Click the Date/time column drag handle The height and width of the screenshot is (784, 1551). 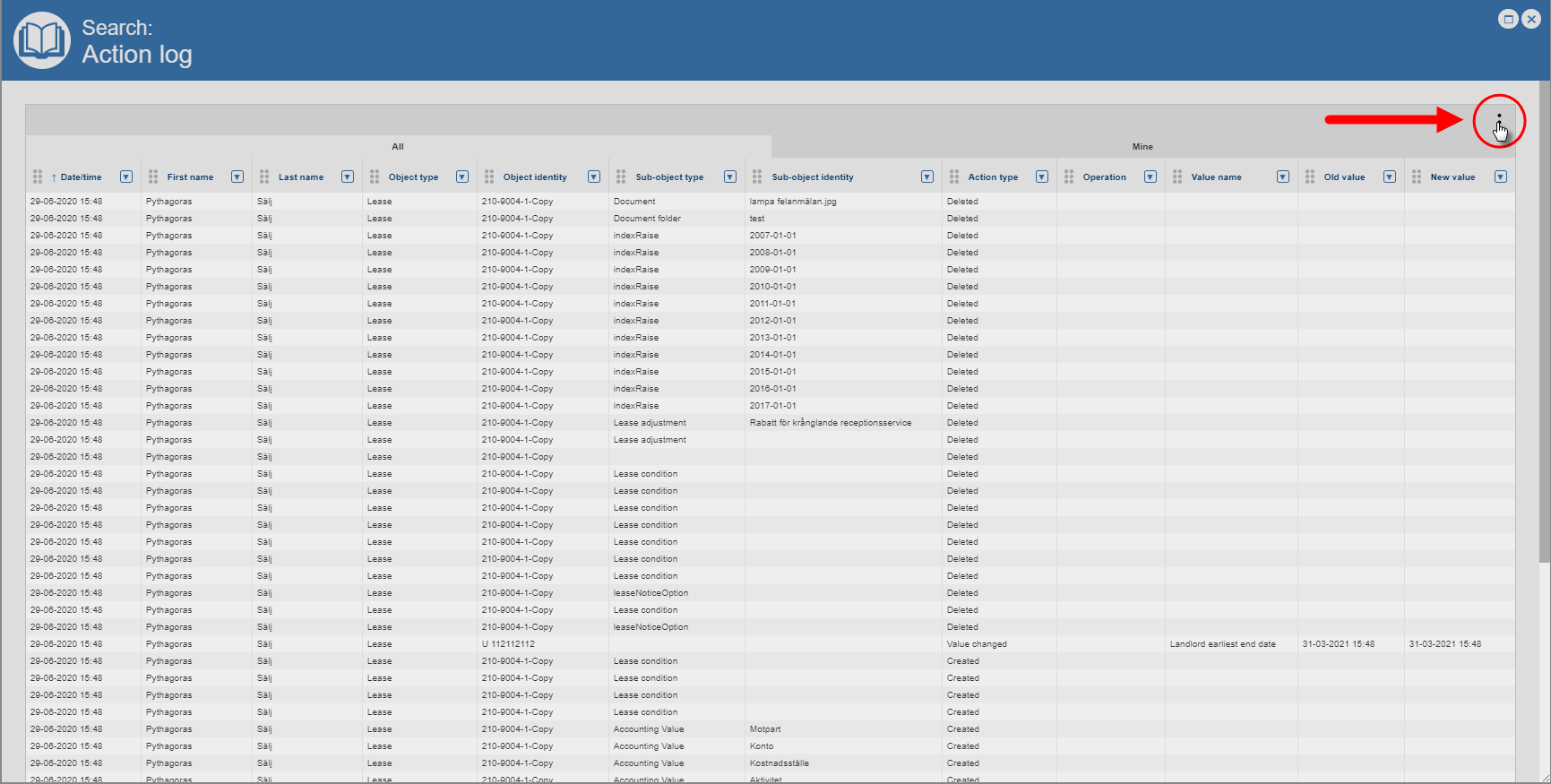(38, 177)
